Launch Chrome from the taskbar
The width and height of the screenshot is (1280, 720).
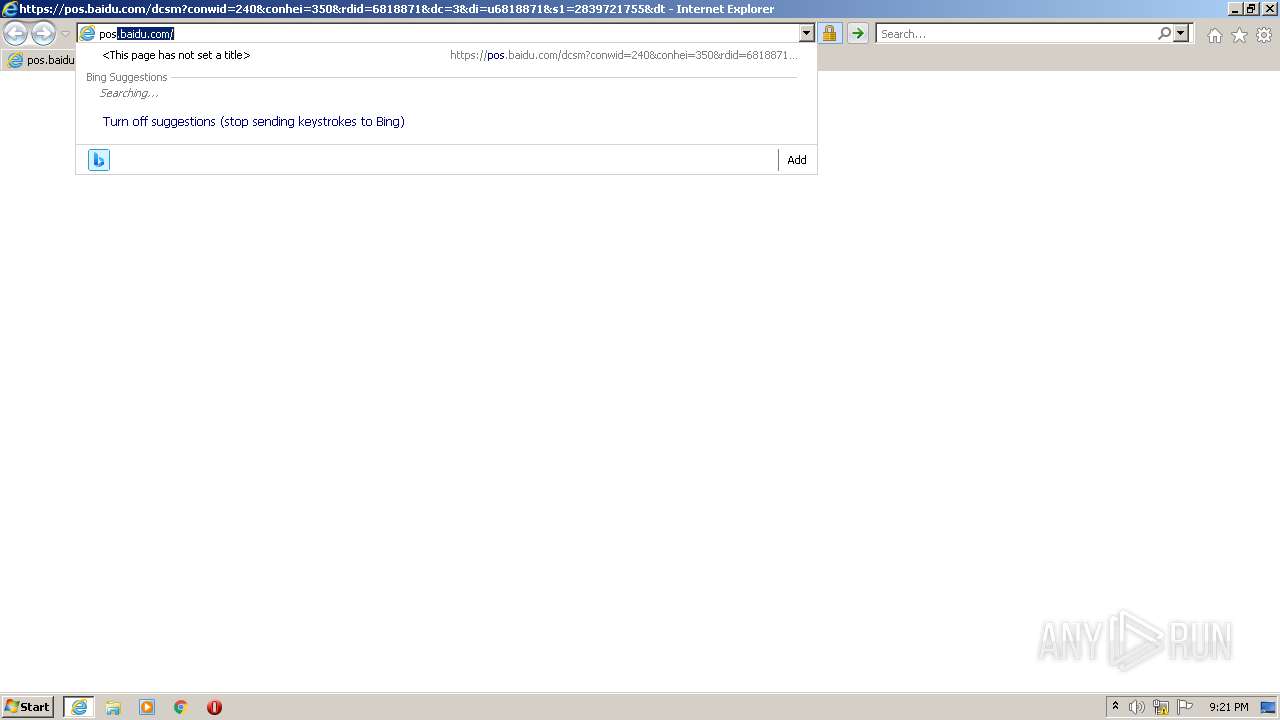[x=181, y=707]
